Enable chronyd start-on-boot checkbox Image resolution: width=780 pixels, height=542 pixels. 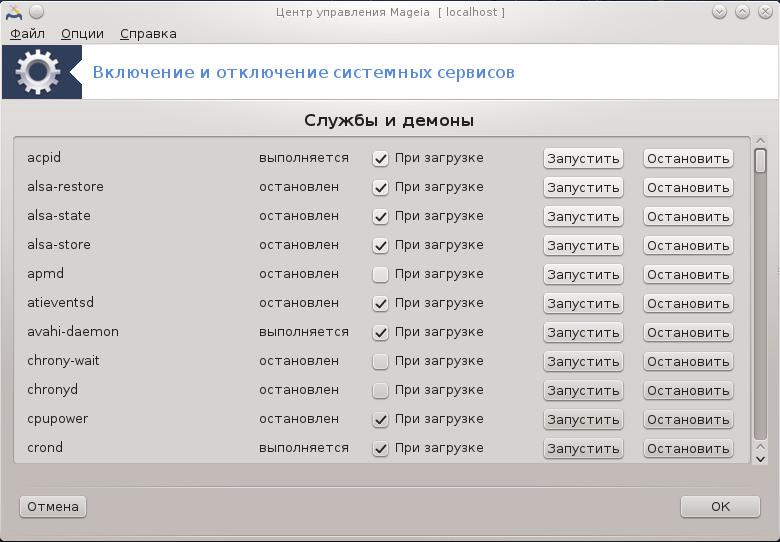(381, 390)
